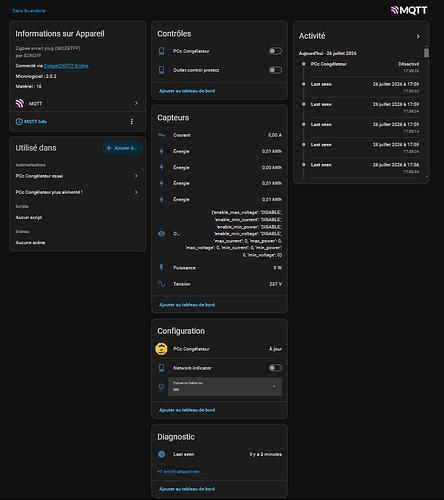Enable the Network indicator toggle
Viewport: 444px width, 500px height.
pos(275,368)
